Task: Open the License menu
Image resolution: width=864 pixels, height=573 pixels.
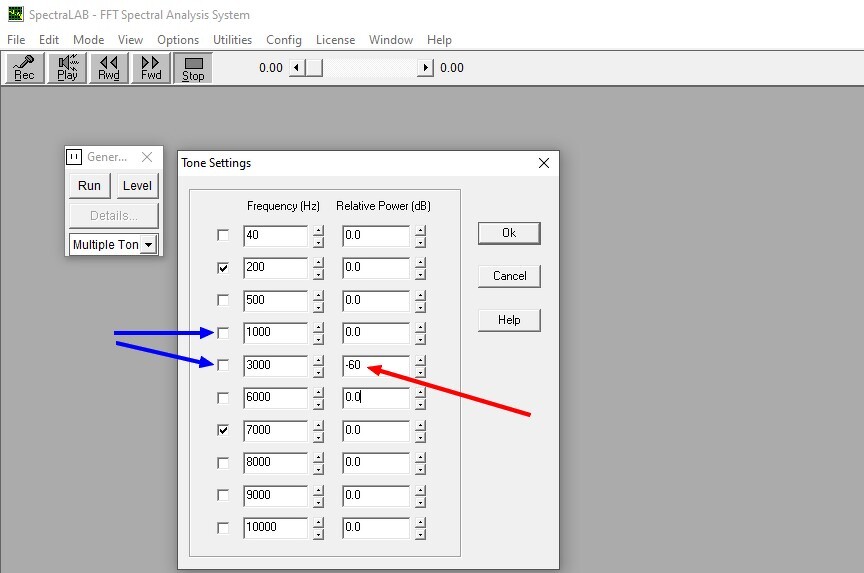Action: (335, 40)
